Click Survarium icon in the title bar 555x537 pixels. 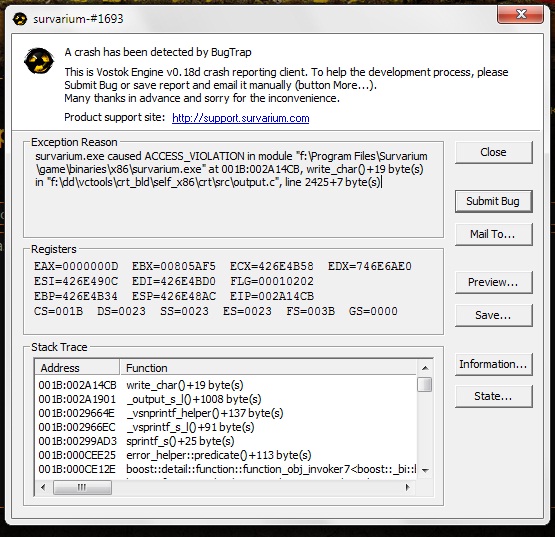pyautogui.click(x=20, y=19)
